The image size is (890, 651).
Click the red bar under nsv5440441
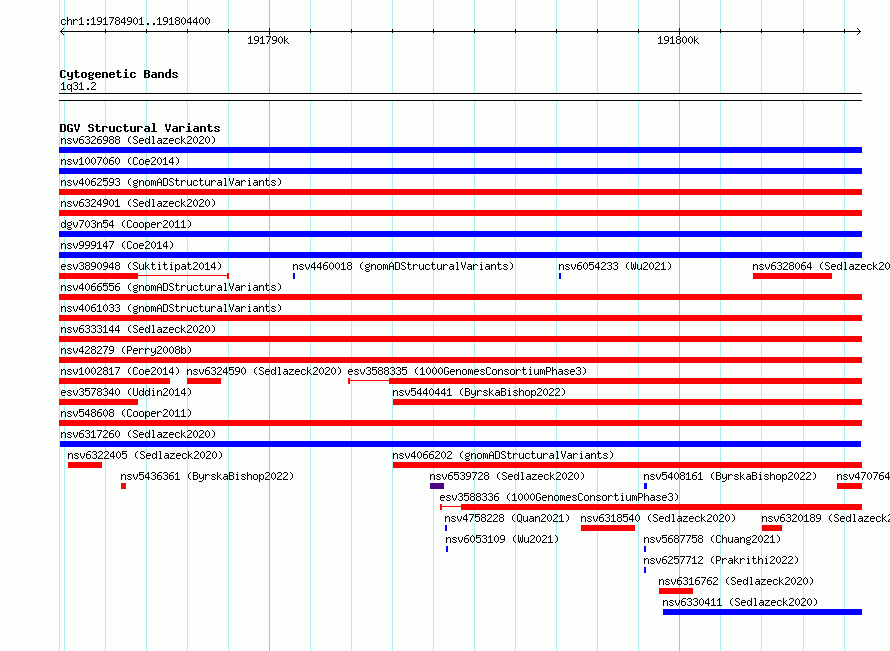click(627, 402)
